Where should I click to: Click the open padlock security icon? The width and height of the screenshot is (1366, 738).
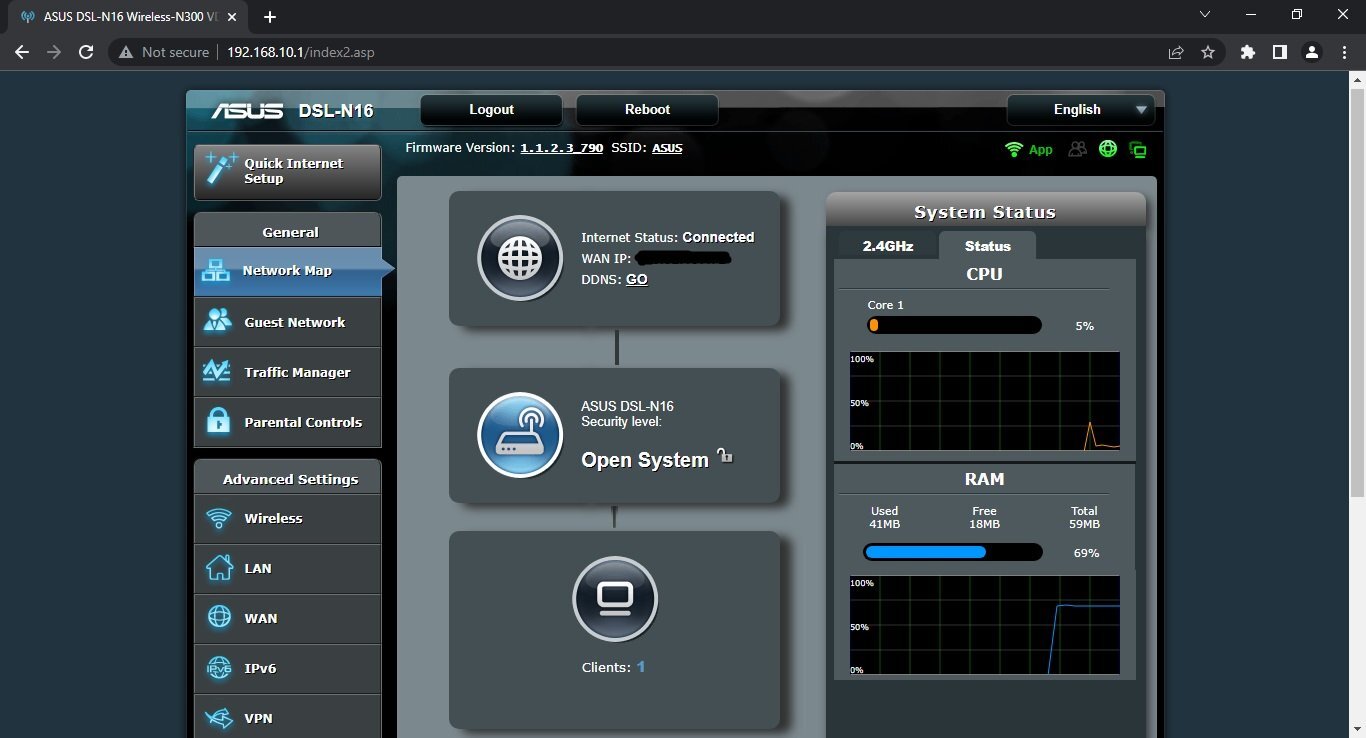pyautogui.click(x=725, y=457)
